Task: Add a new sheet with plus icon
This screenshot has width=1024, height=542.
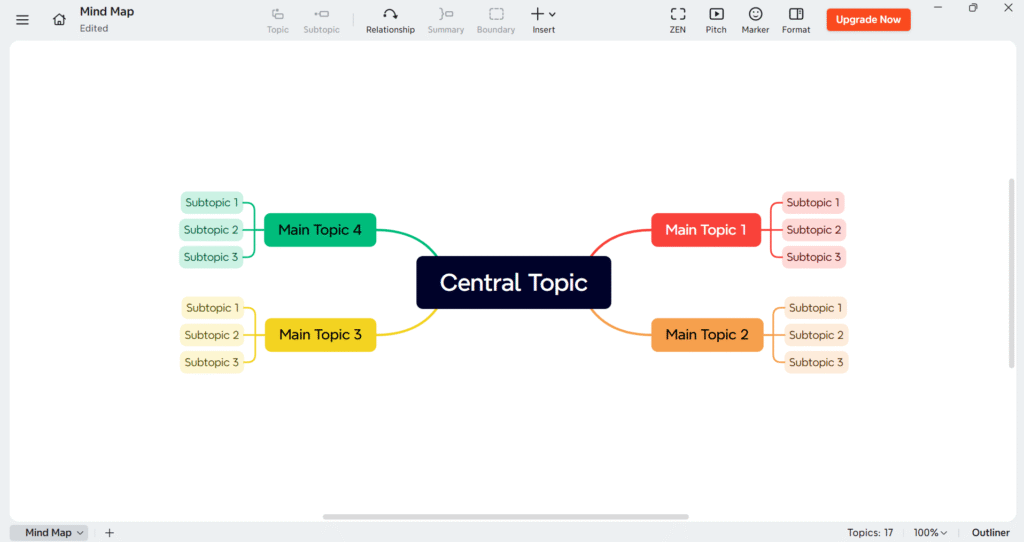Action: click(x=109, y=533)
